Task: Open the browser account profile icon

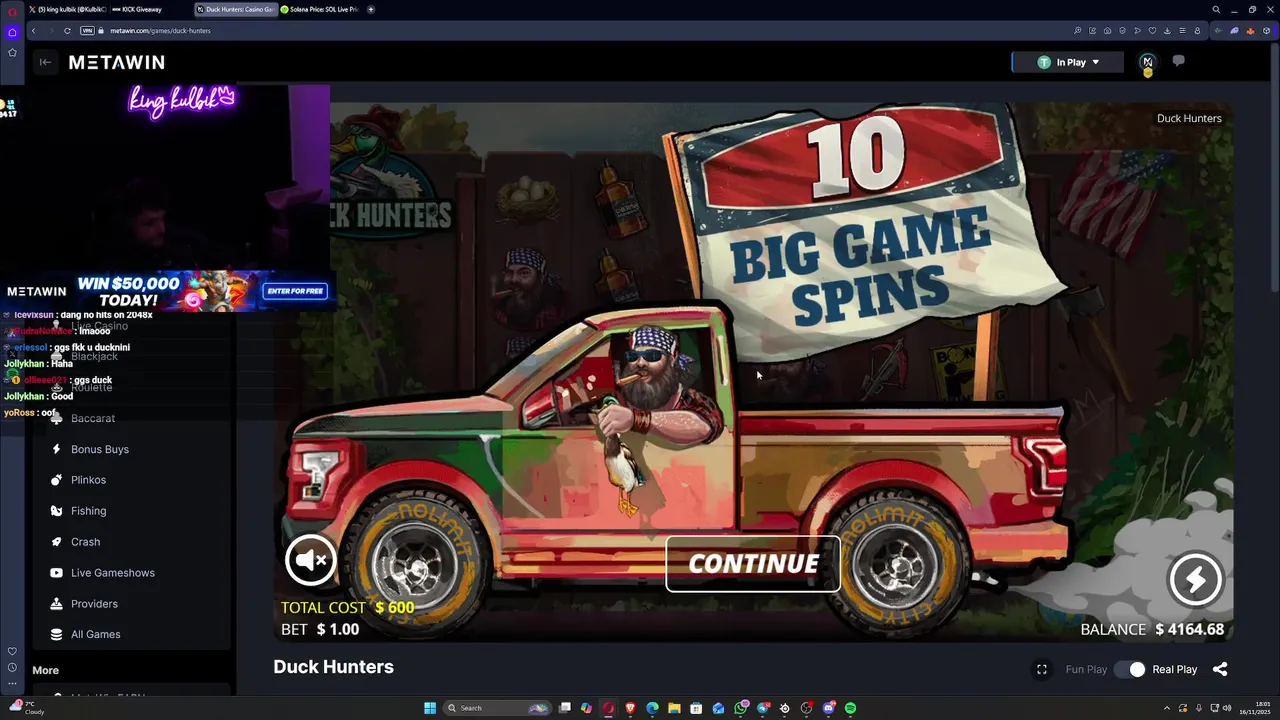Action: point(1197,31)
